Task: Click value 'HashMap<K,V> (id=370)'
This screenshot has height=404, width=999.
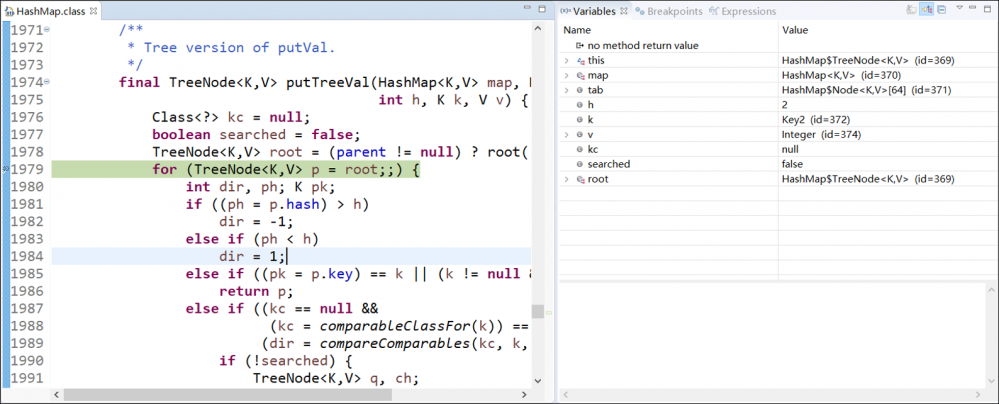Action: tap(841, 75)
